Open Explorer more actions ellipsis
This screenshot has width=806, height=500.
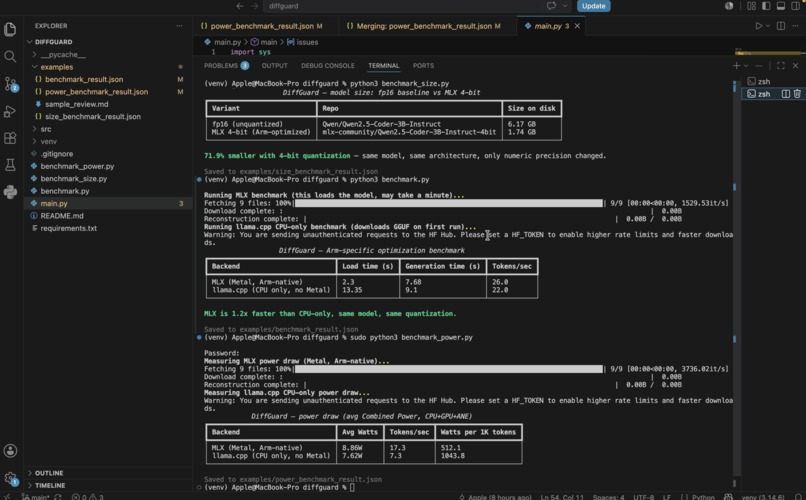(179, 26)
